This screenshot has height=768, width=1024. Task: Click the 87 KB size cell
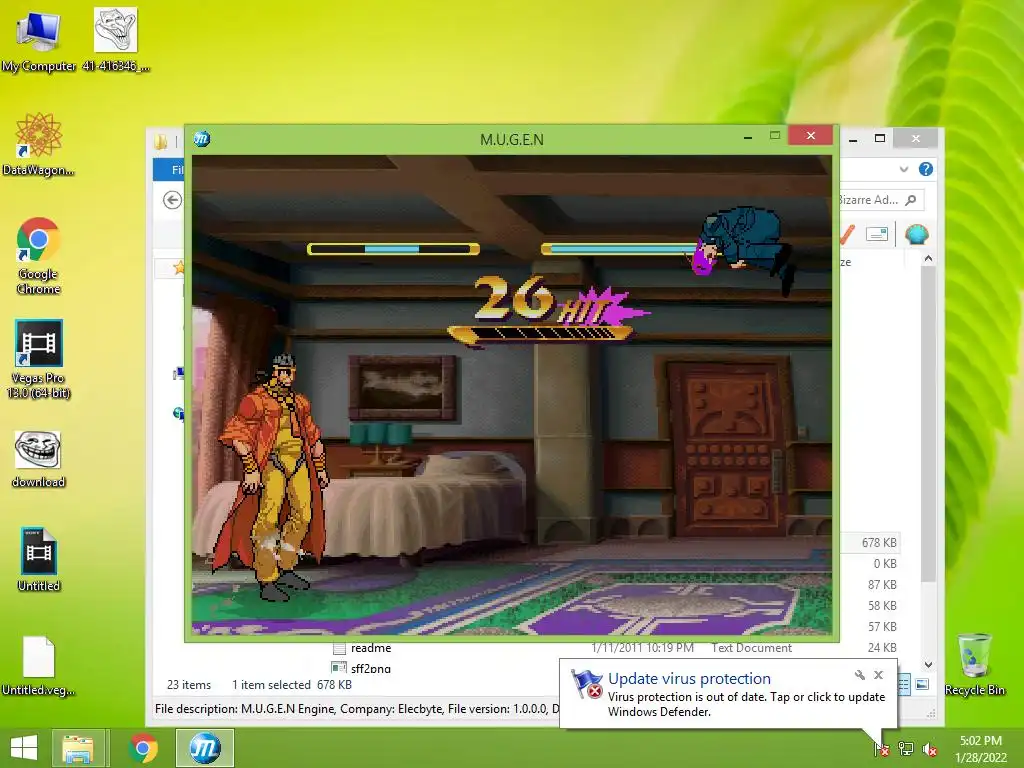(x=882, y=584)
